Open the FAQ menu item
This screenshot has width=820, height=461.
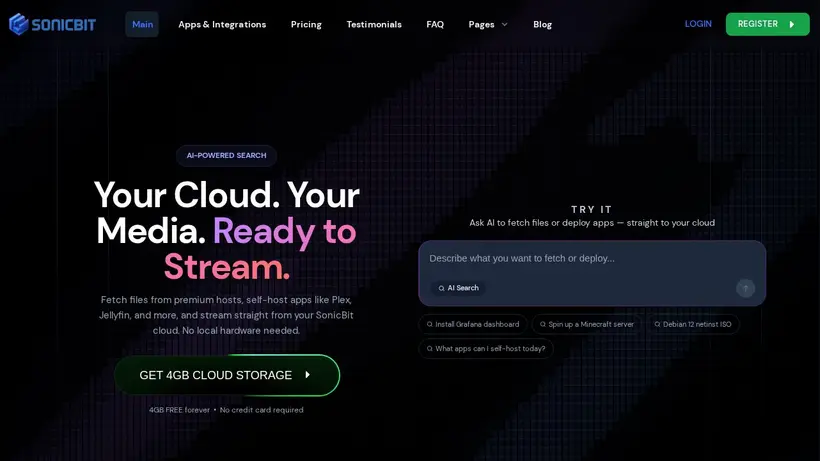tap(435, 25)
